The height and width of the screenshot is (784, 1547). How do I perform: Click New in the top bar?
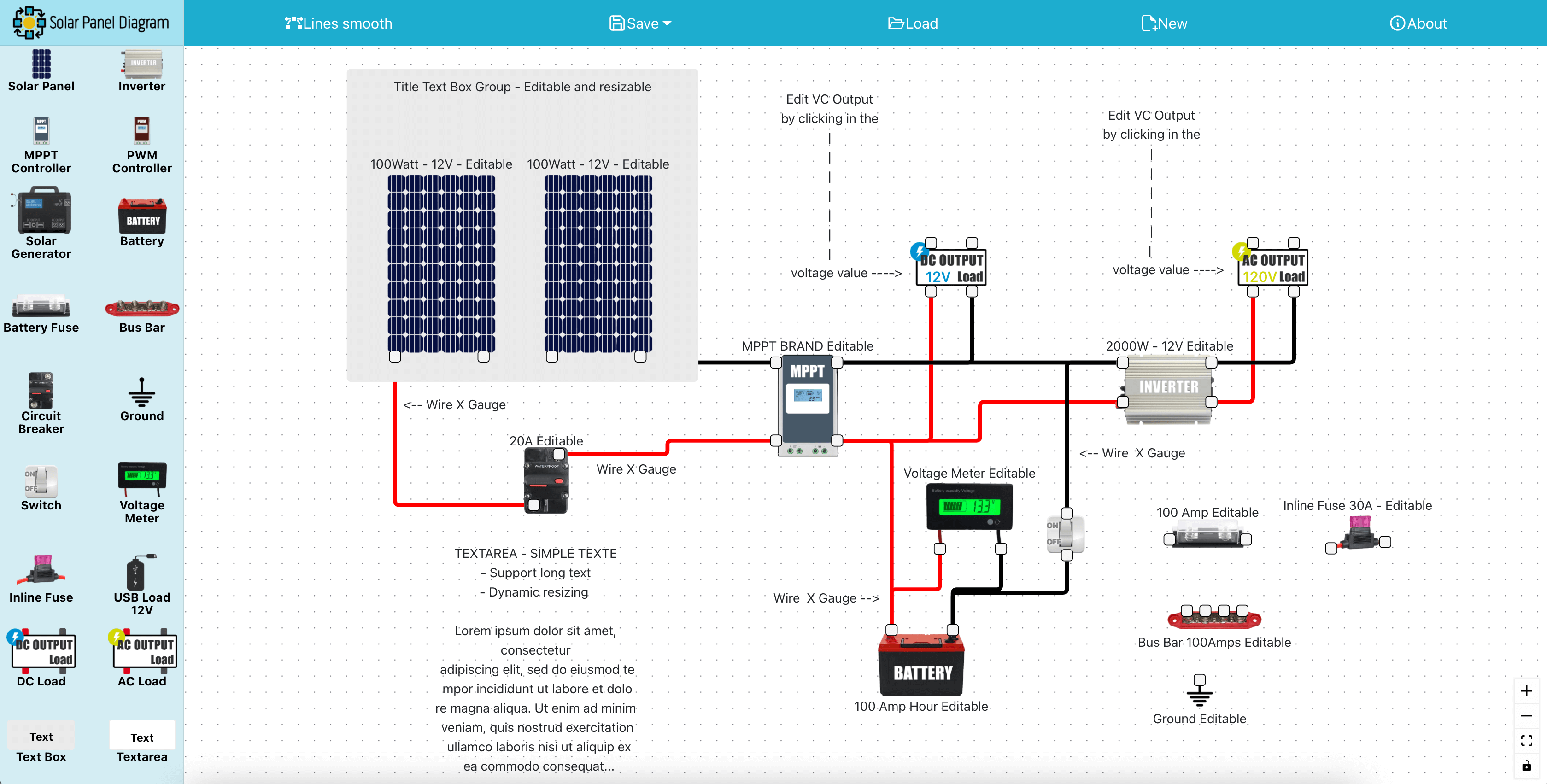point(1164,23)
